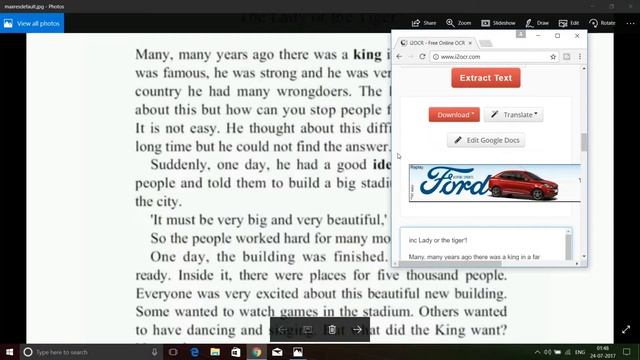
Task: Open Share in Photos toolbar
Action: click(x=424, y=23)
